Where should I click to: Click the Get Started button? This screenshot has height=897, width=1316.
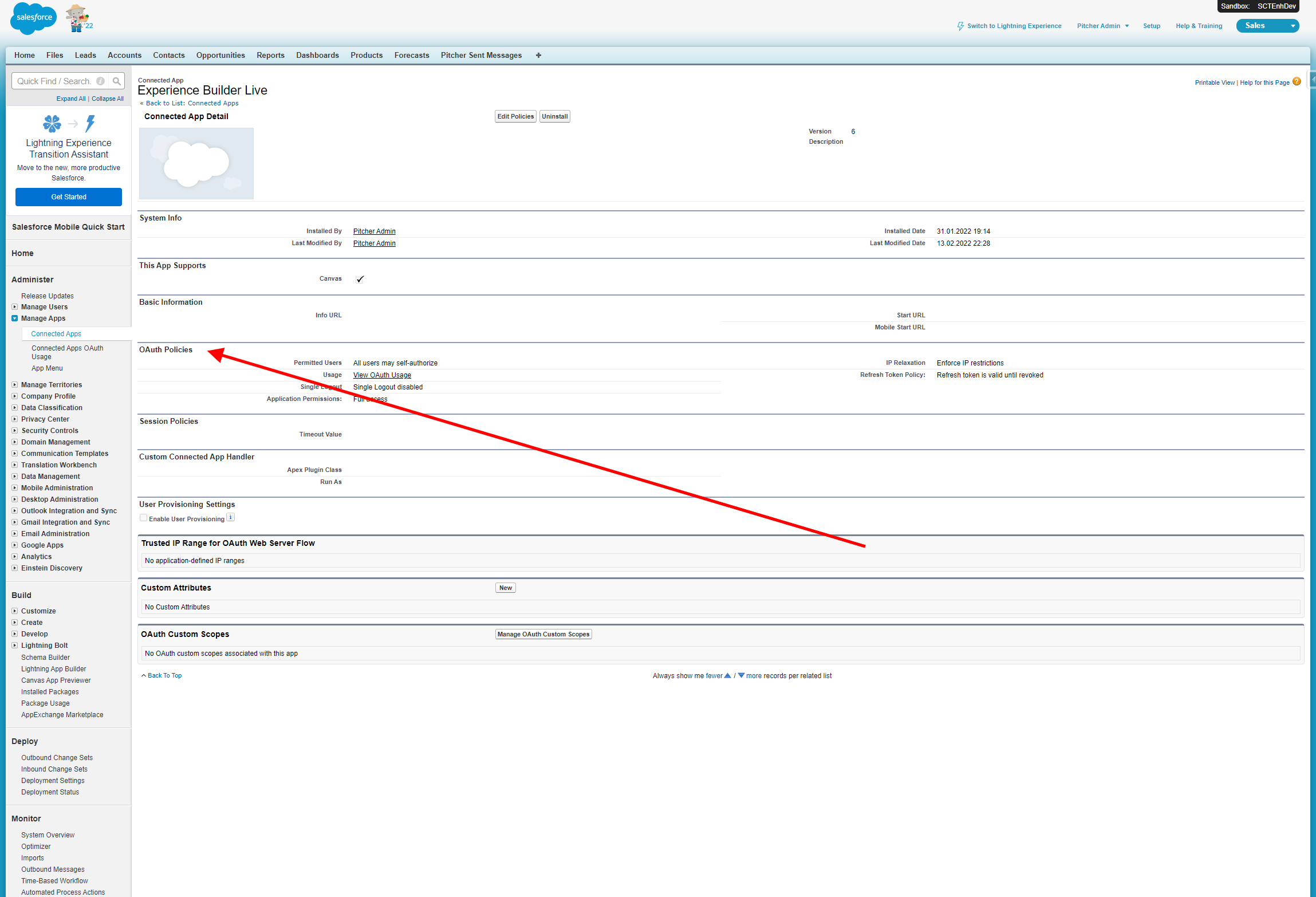point(69,197)
